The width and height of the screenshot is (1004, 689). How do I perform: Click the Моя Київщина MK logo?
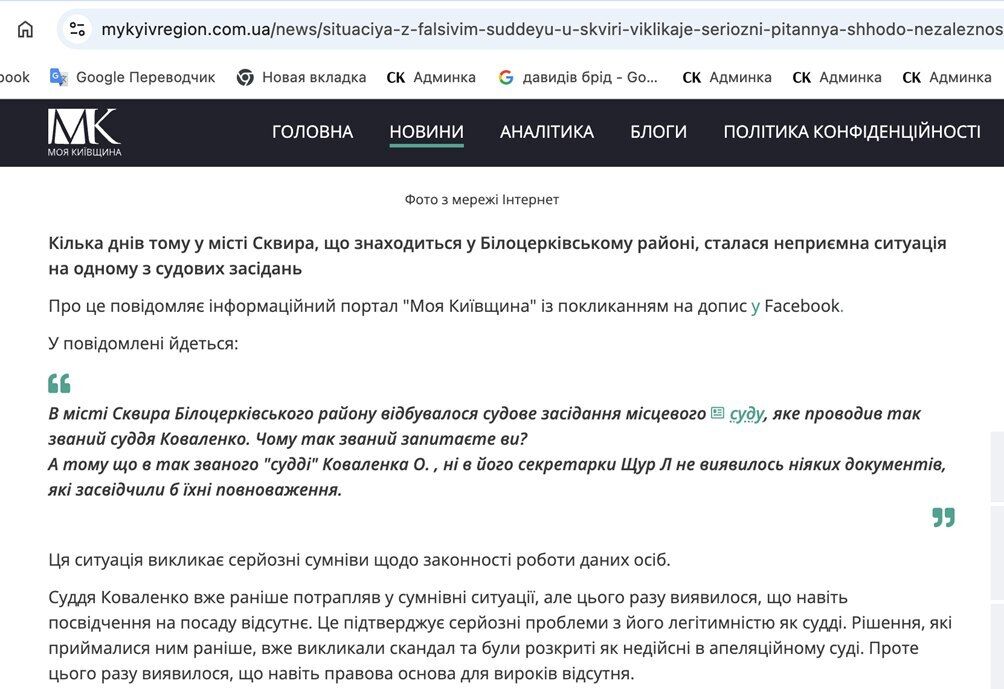coord(84,133)
